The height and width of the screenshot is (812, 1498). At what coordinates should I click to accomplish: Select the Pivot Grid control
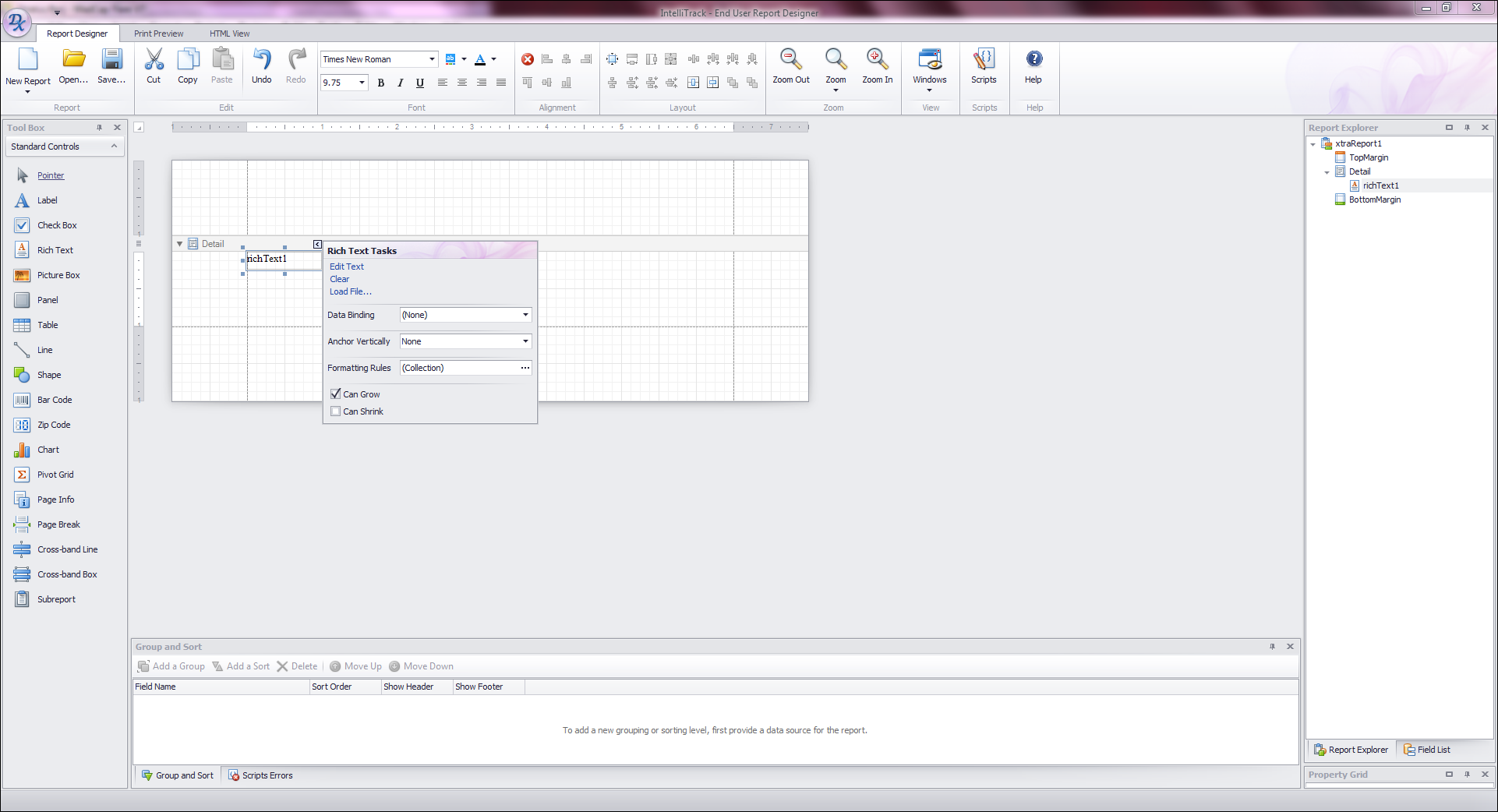coord(55,475)
